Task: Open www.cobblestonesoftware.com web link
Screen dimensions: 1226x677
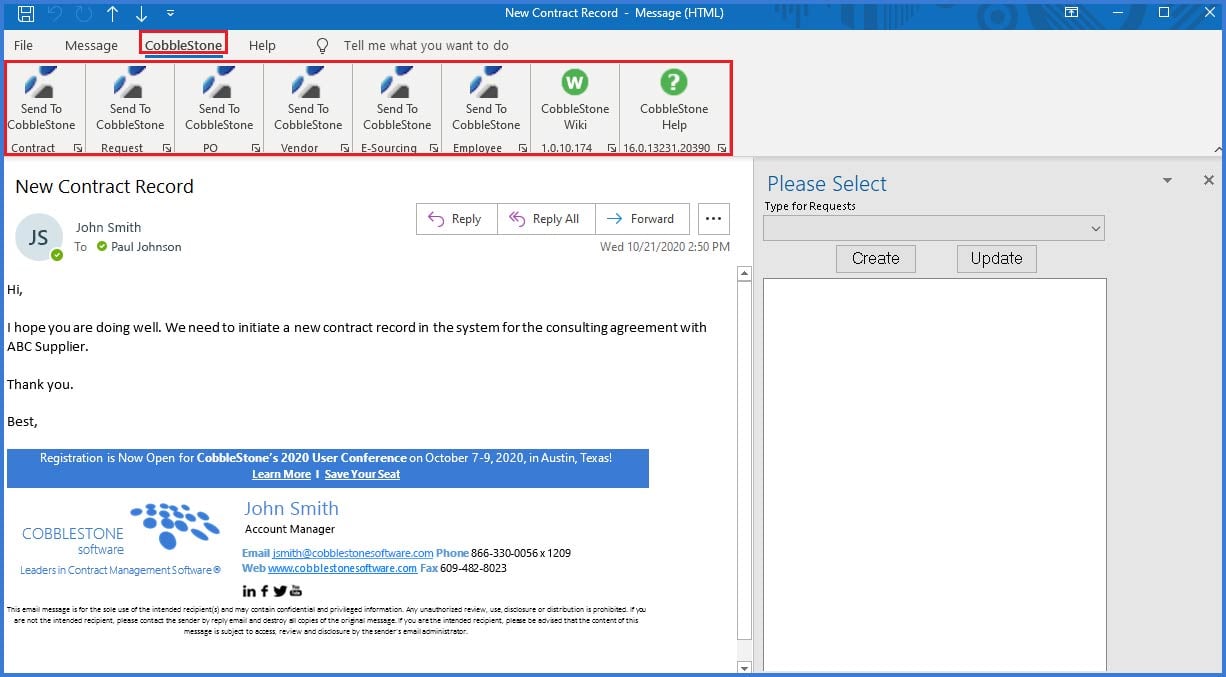Action: pyautogui.click(x=342, y=568)
